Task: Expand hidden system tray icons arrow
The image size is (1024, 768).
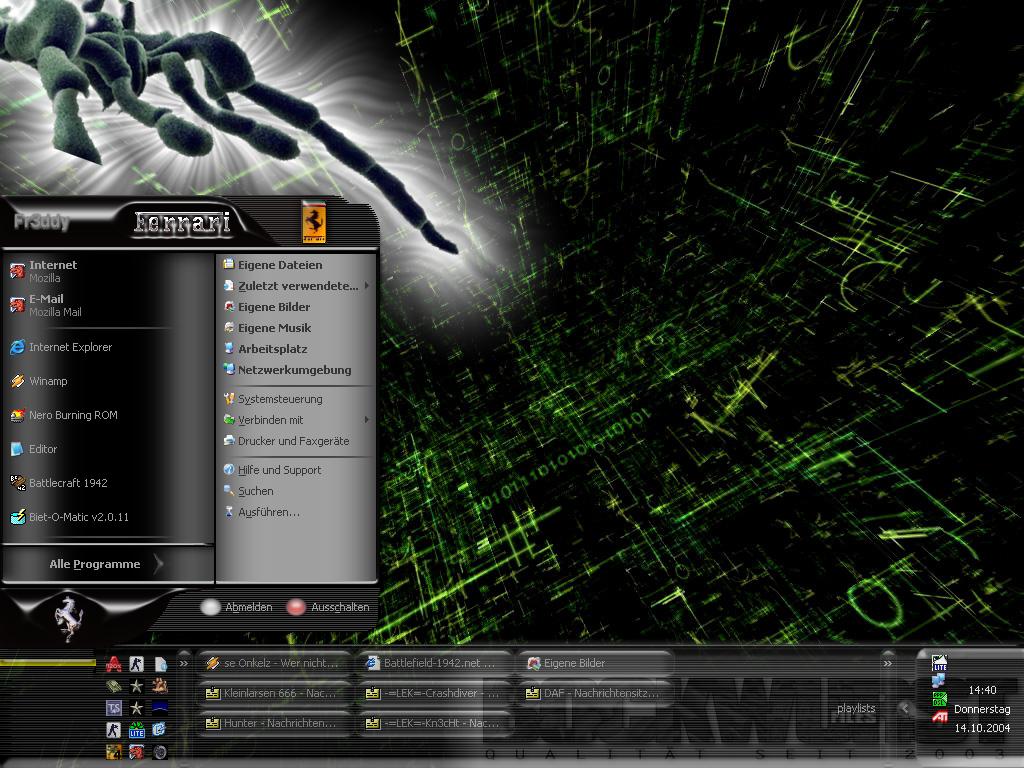Action: [905, 708]
